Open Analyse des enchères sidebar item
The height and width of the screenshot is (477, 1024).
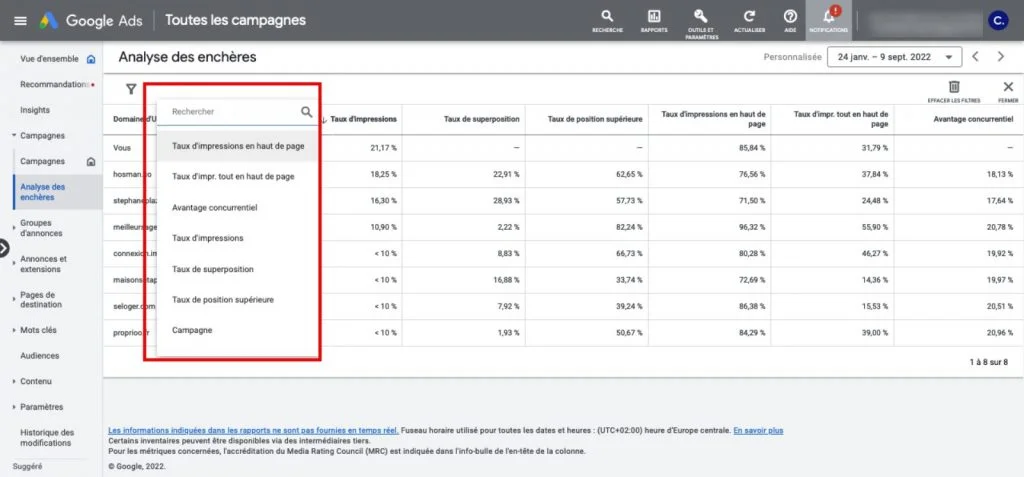coord(57,191)
